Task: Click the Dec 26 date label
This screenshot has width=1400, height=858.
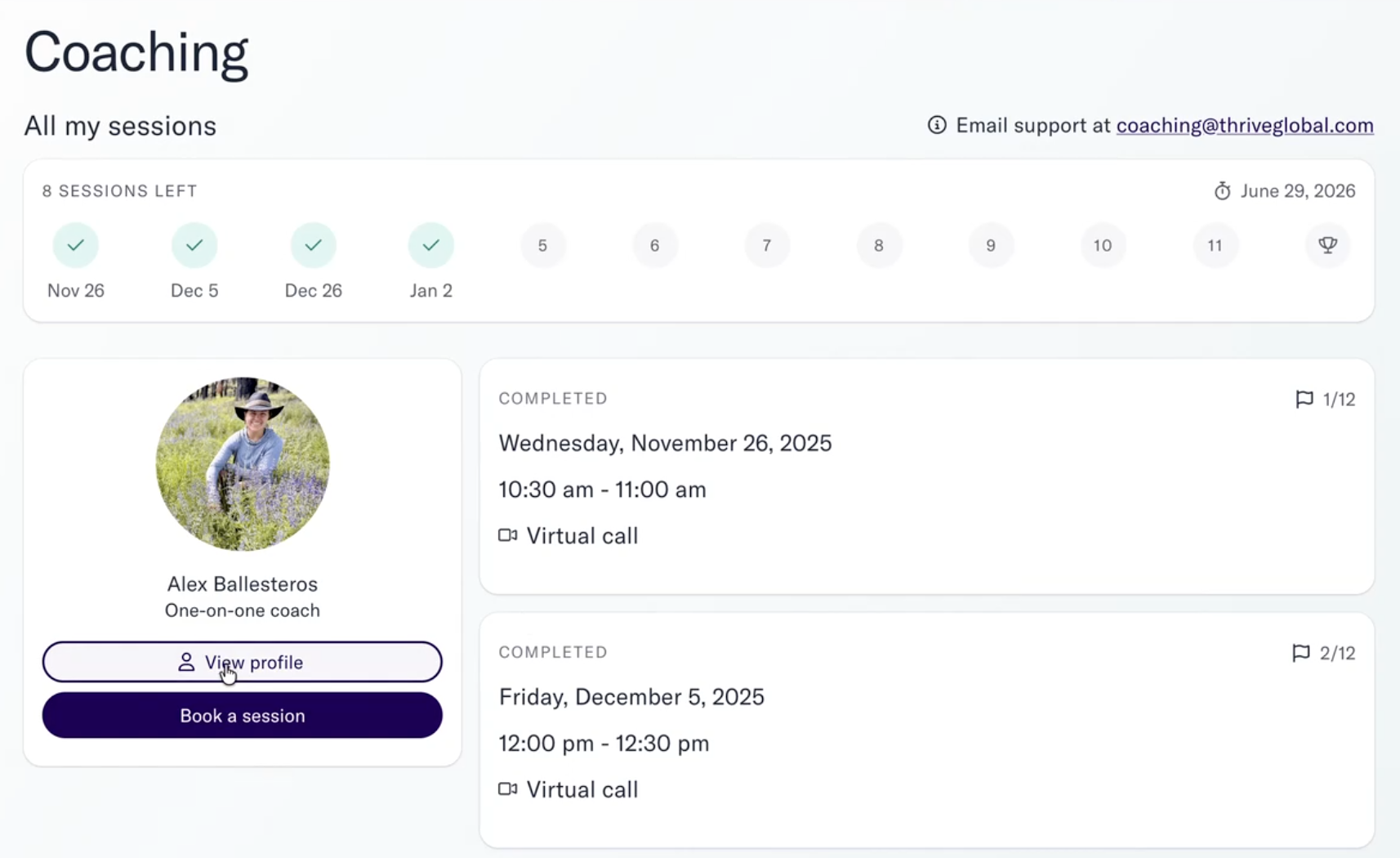Action: (x=314, y=291)
